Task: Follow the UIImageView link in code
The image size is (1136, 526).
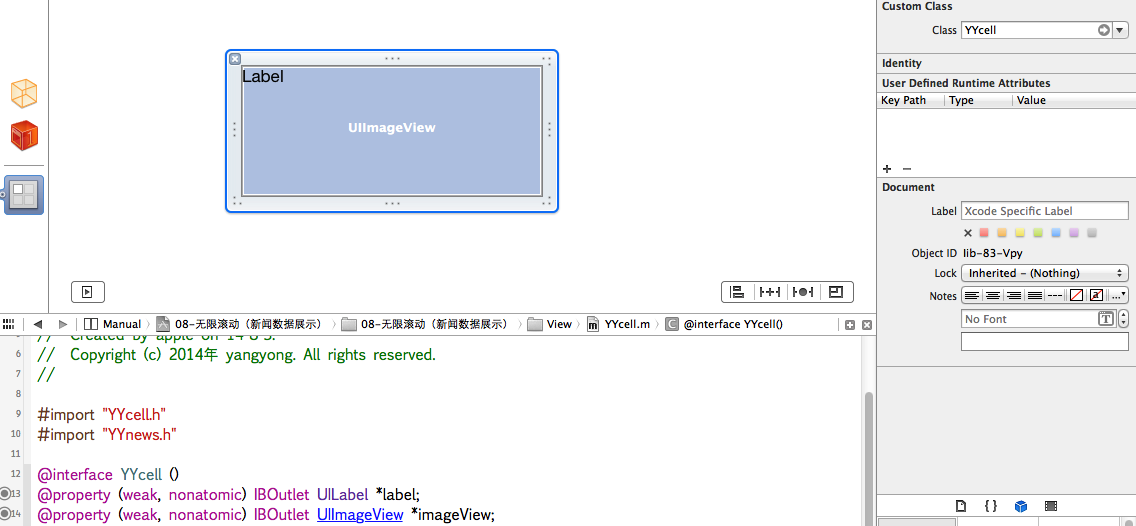Action: tap(360, 514)
